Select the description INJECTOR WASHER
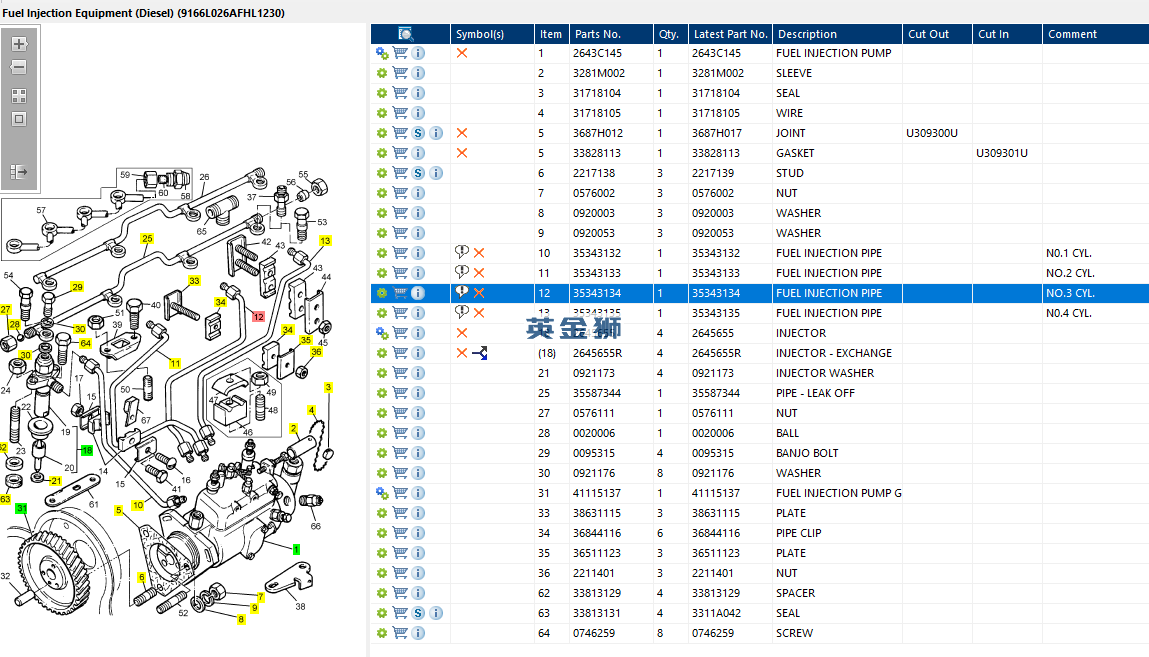The width and height of the screenshot is (1149, 657). click(x=825, y=373)
